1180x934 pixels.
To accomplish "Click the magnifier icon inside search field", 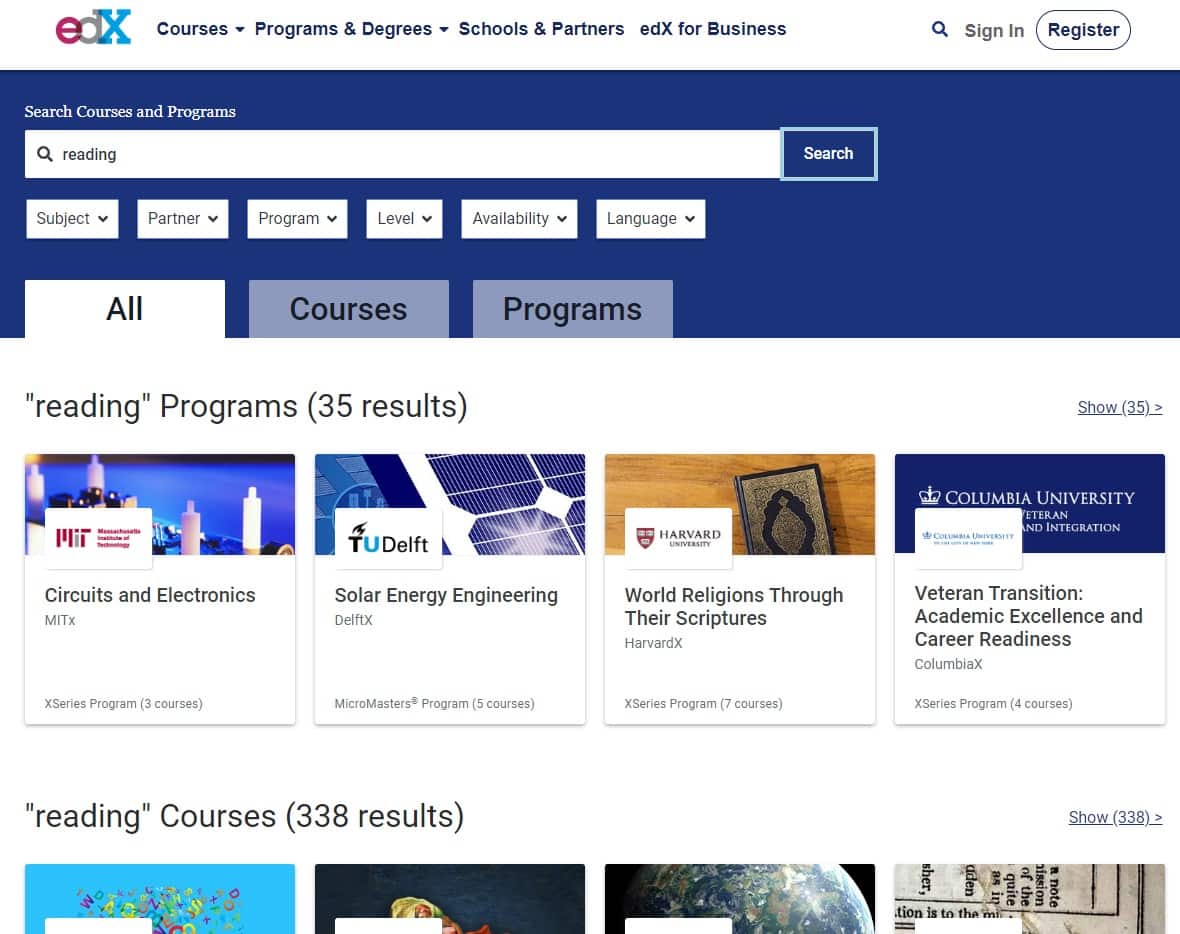I will [45, 154].
